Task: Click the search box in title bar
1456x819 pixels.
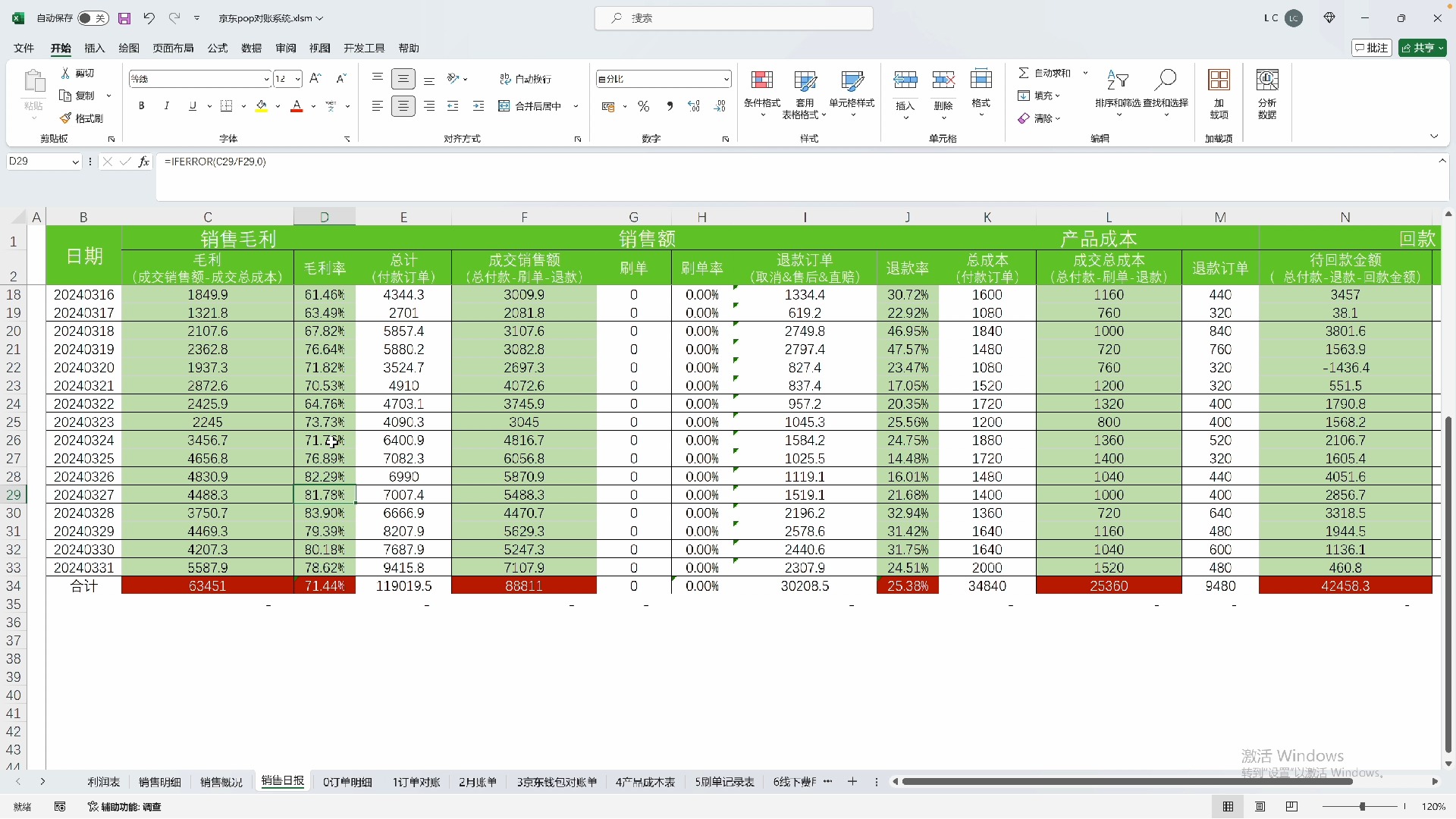Action: pyautogui.click(x=733, y=18)
